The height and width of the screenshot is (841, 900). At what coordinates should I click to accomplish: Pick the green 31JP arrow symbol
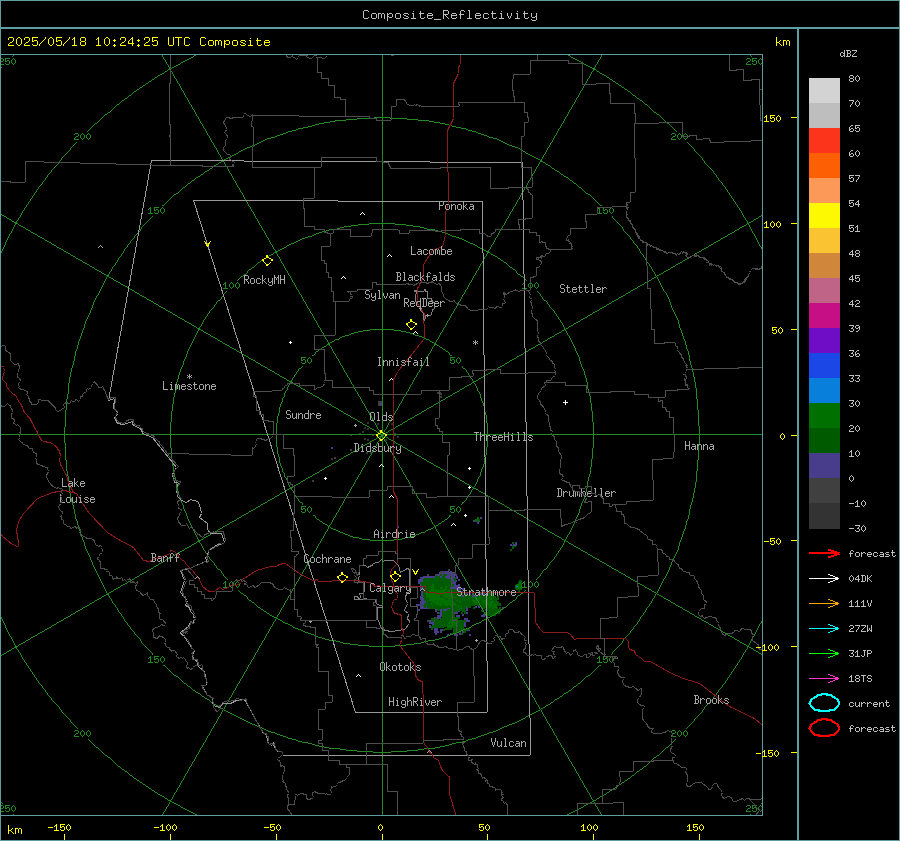[x=824, y=653]
